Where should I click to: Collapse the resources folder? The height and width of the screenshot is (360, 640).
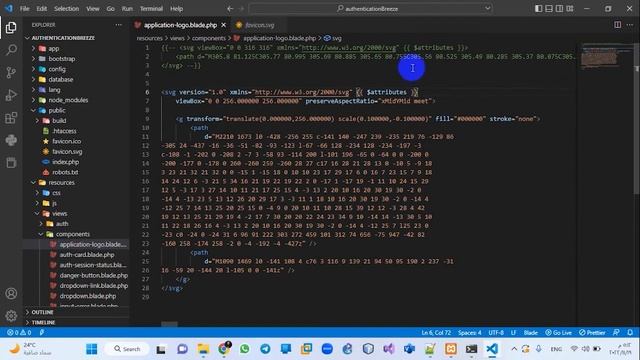click(61, 182)
